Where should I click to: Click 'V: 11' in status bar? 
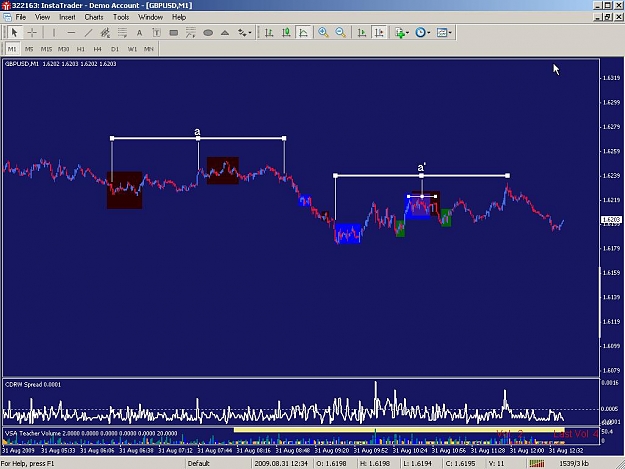coord(497,463)
